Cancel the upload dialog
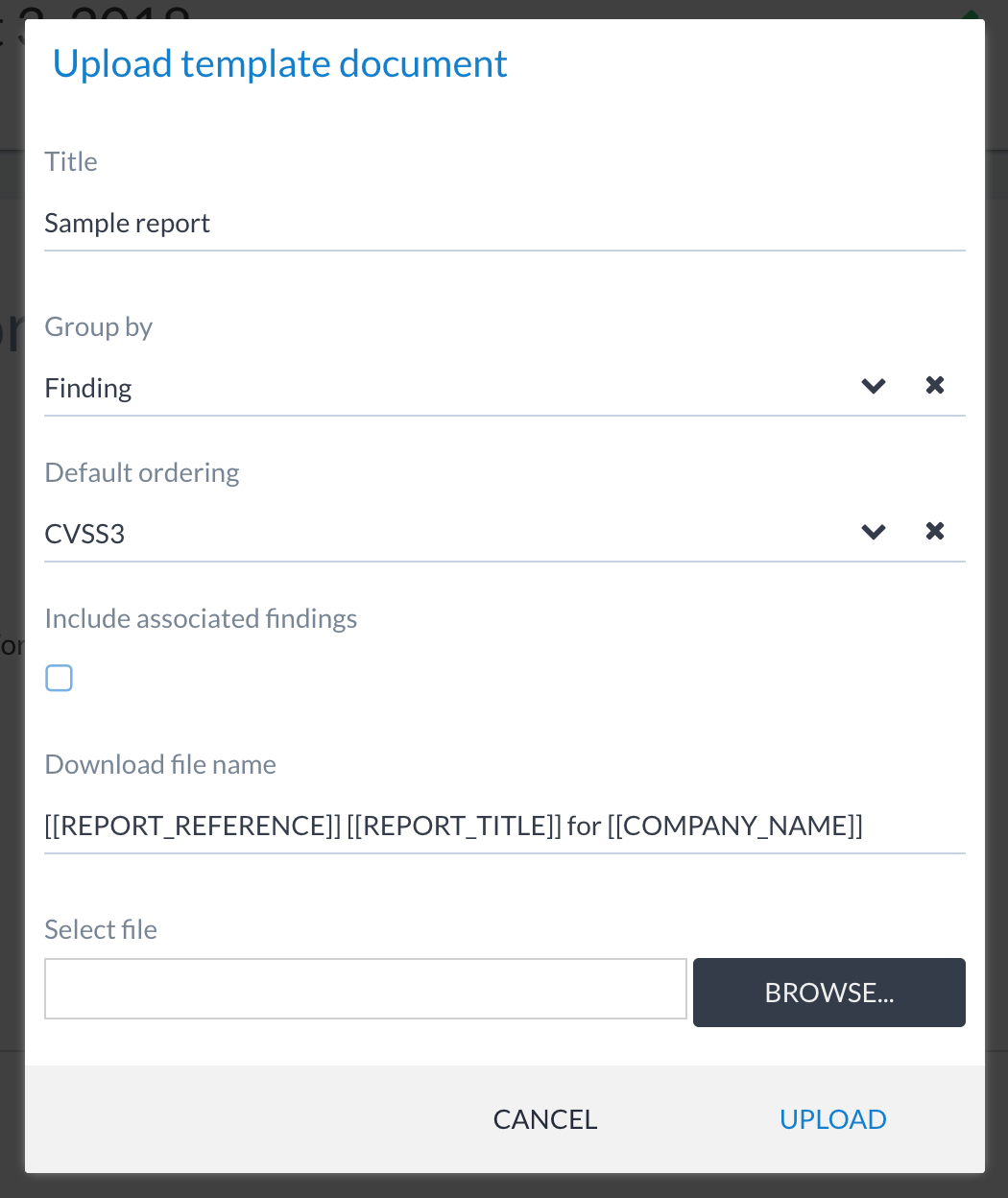Viewport: 1008px width, 1198px height. pos(544,1119)
